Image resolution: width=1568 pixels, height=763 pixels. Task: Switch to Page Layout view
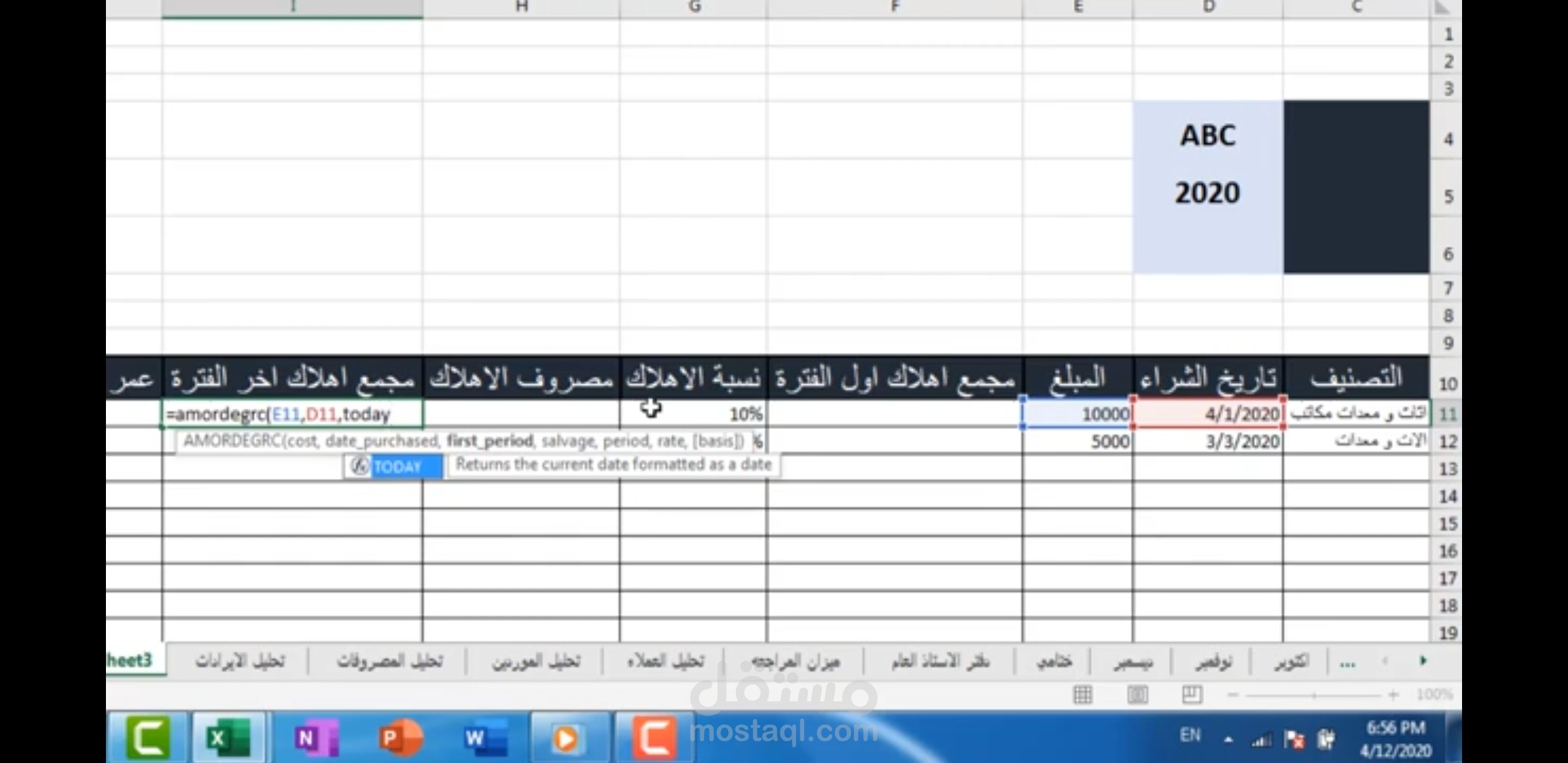point(1137,695)
